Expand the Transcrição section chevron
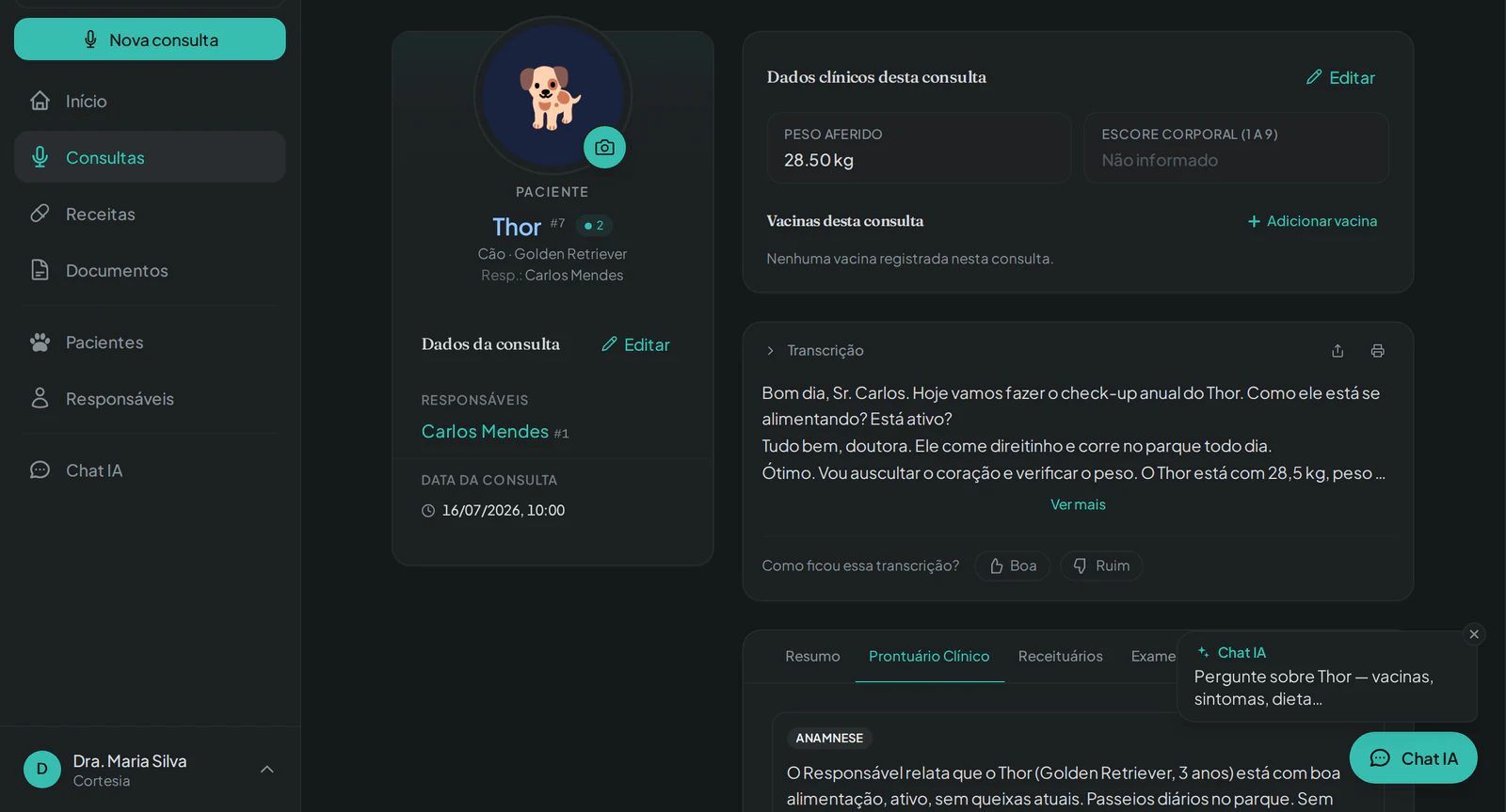This screenshot has width=1506, height=812. click(x=770, y=350)
